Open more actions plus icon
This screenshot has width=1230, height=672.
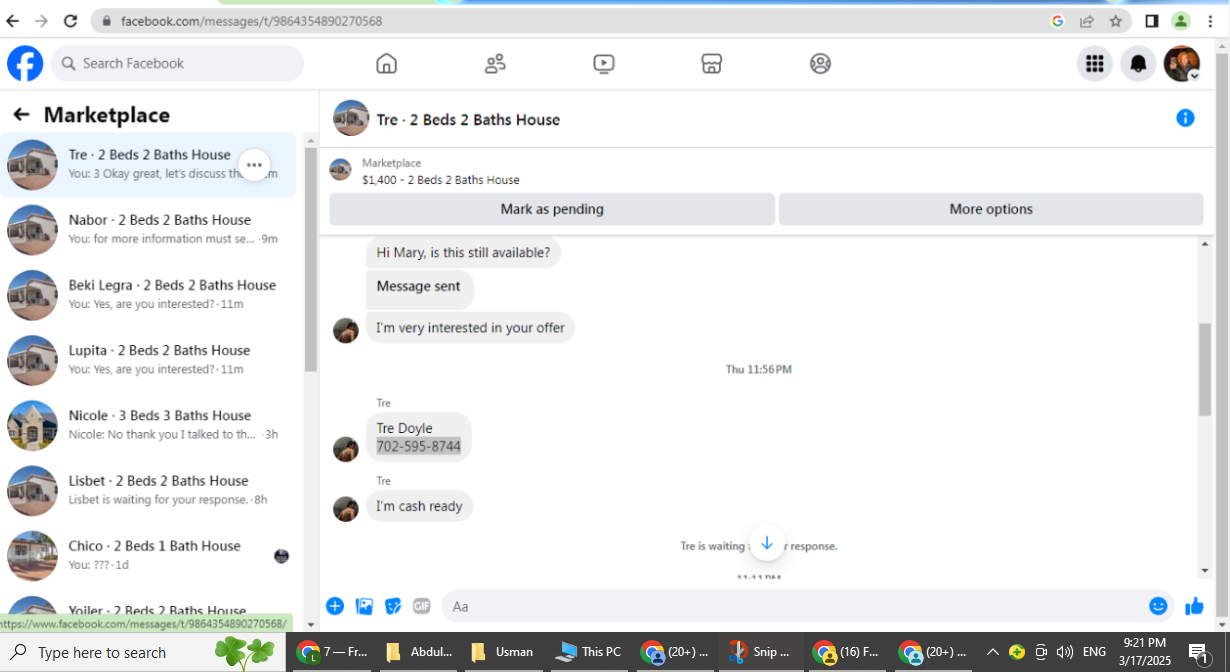335,606
